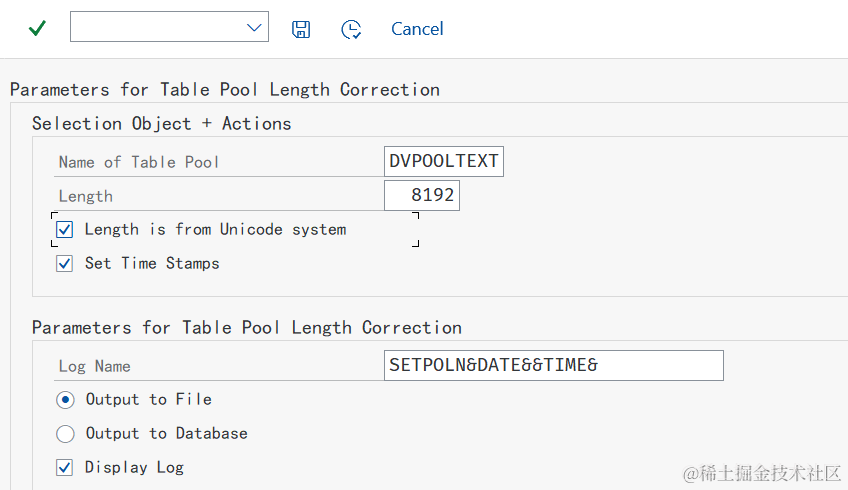Image resolution: width=848 pixels, height=490 pixels.
Task: Click the Log Name label text
Action: (94, 366)
